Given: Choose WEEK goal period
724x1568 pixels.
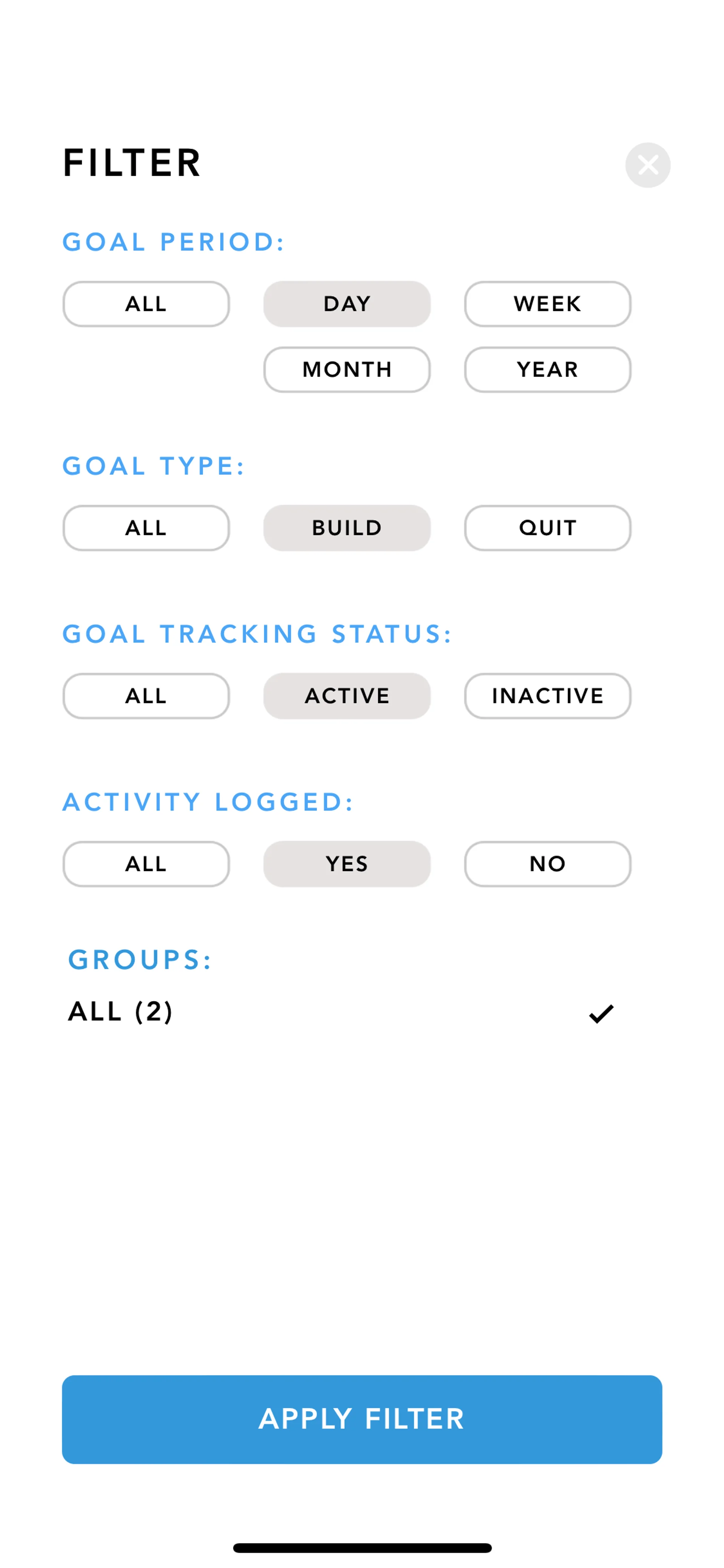Looking at the screenshot, I should point(547,304).
